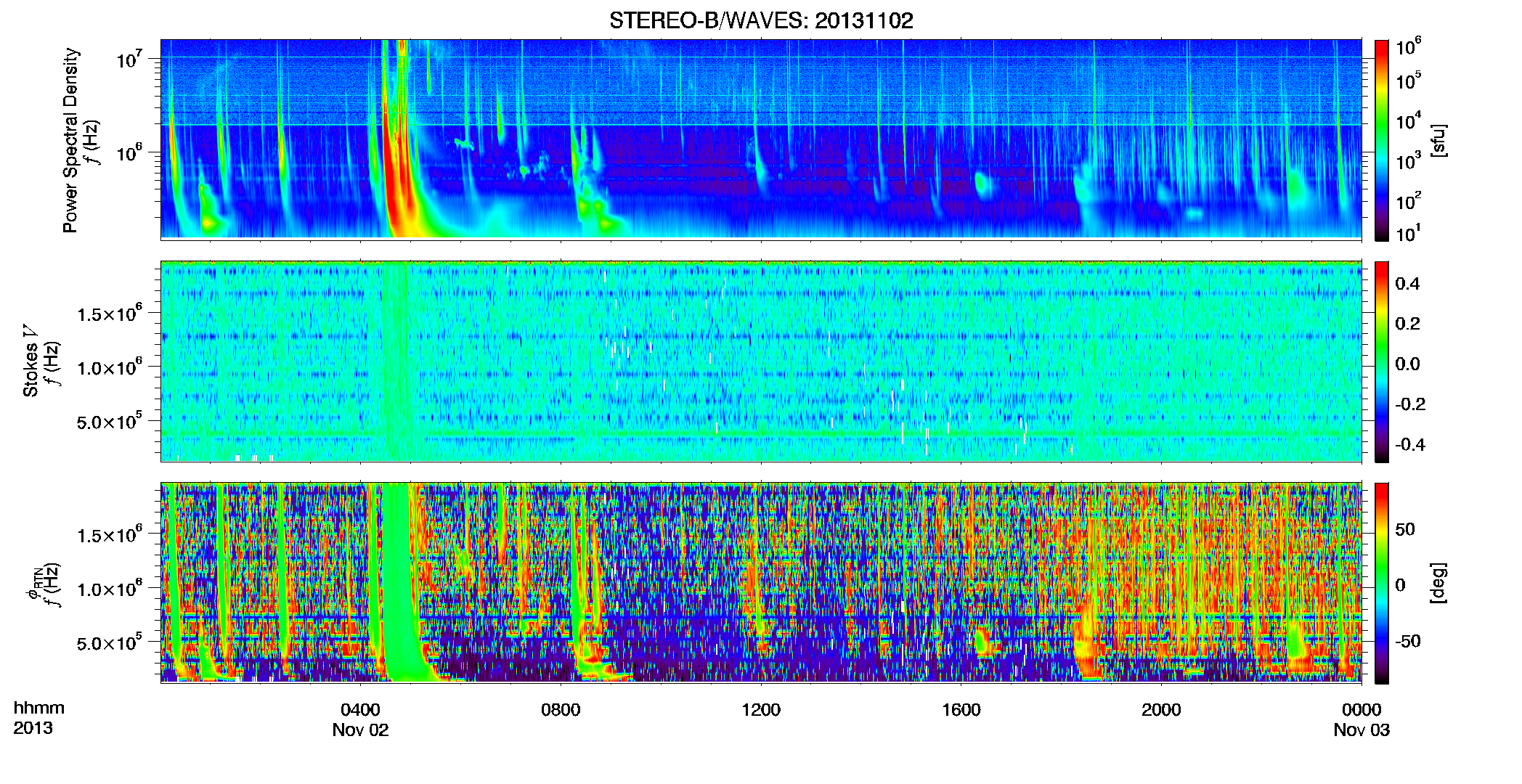The height and width of the screenshot is (784, 1522).
Task: Click the "1600" time tick label
Action: pyautogui.click(x=961, y=710)
